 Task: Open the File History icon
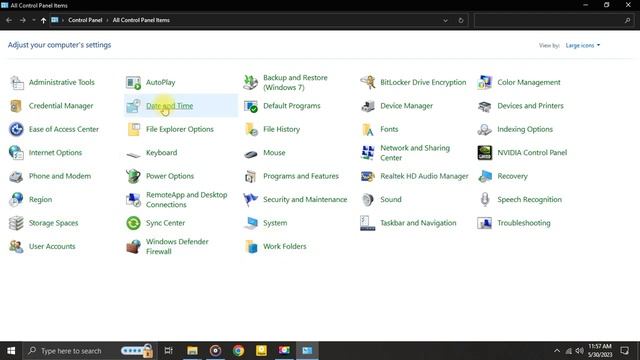[x=251, y=129]
